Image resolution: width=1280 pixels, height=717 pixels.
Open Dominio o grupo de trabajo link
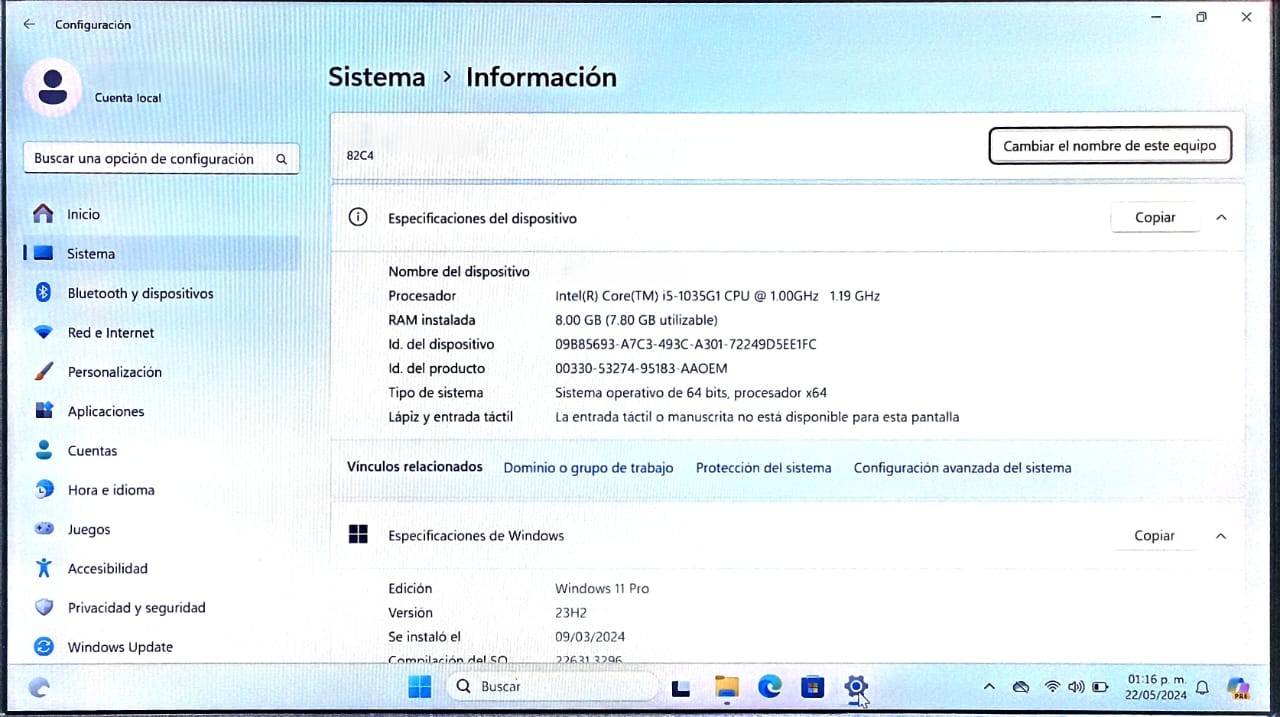click(588, 468)
